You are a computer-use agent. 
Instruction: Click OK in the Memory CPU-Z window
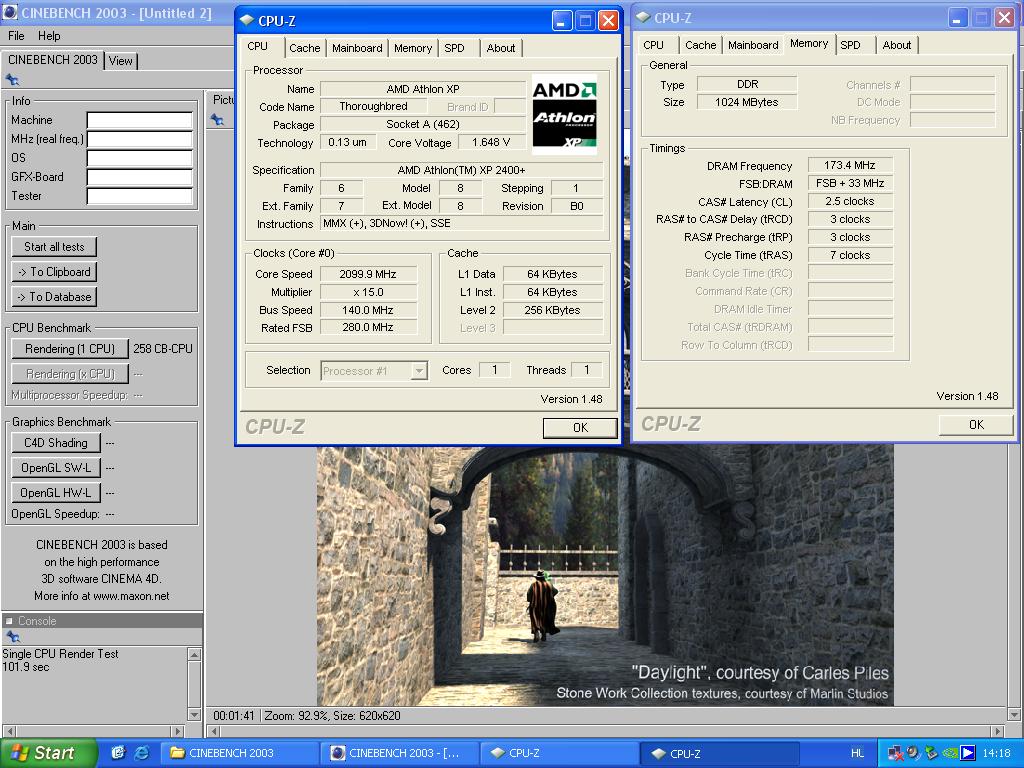976,424
